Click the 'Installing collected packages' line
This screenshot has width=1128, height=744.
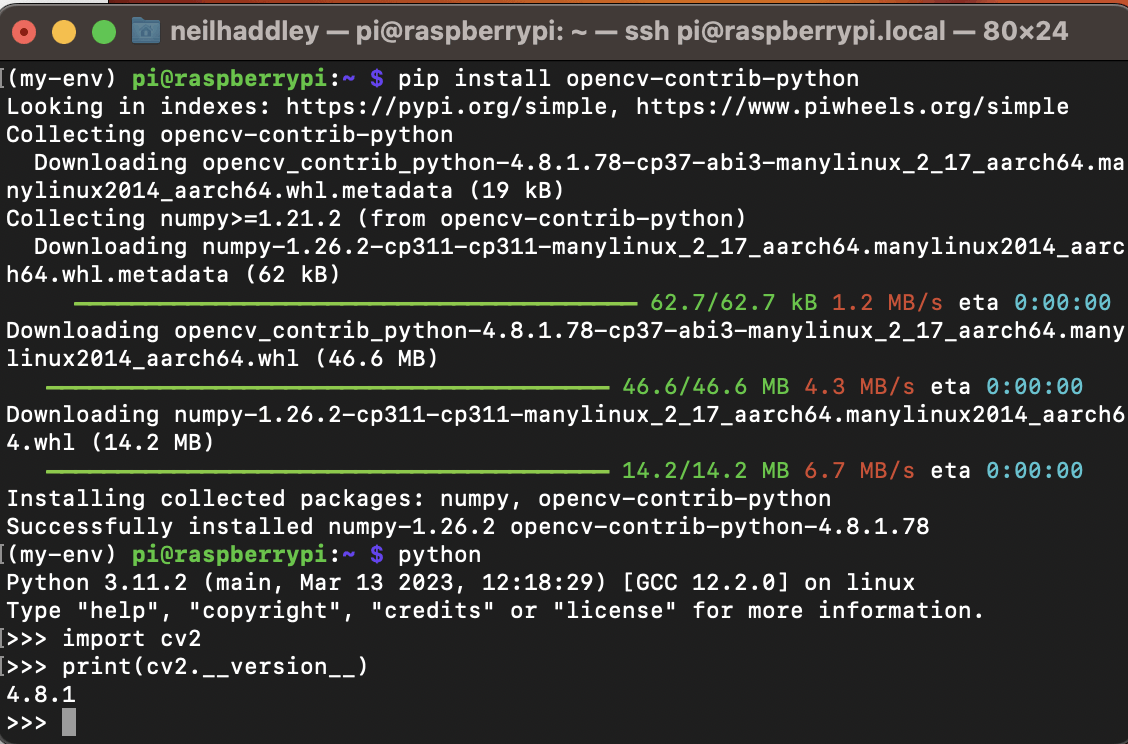(x=419, y=499)
